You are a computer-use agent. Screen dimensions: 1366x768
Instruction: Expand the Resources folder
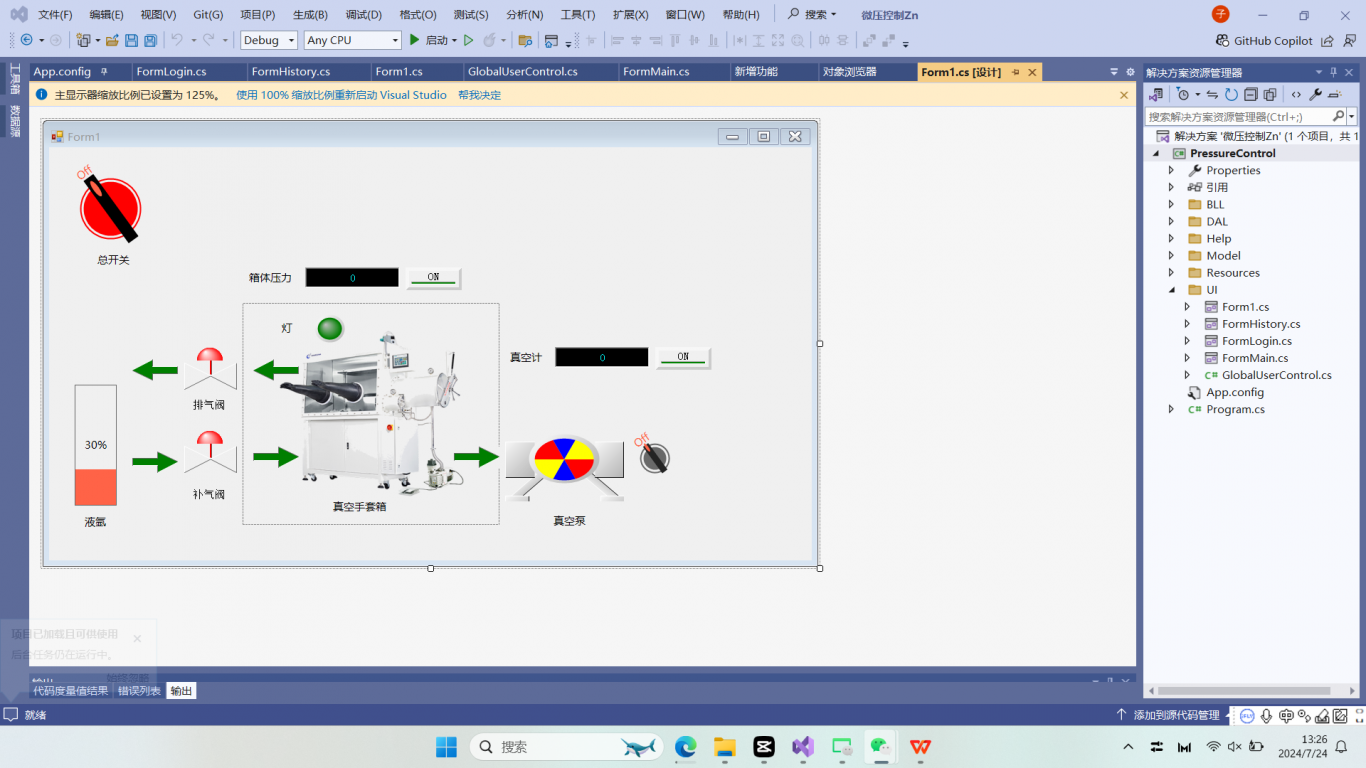[1172, 272]
